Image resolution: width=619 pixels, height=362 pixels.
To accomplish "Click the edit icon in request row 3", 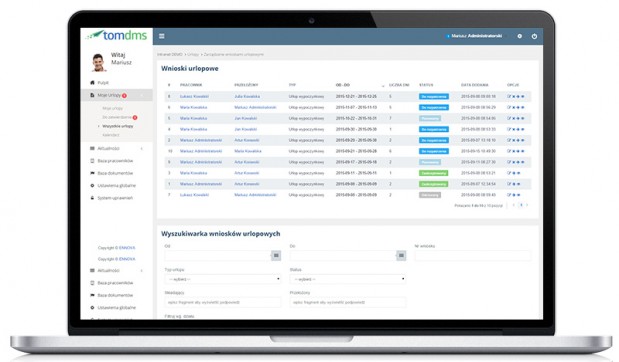I will coord(509,173).
